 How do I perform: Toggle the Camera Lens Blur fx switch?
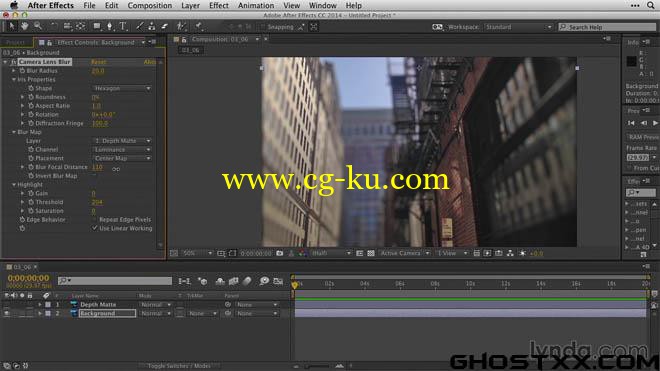tap(13, 62)
